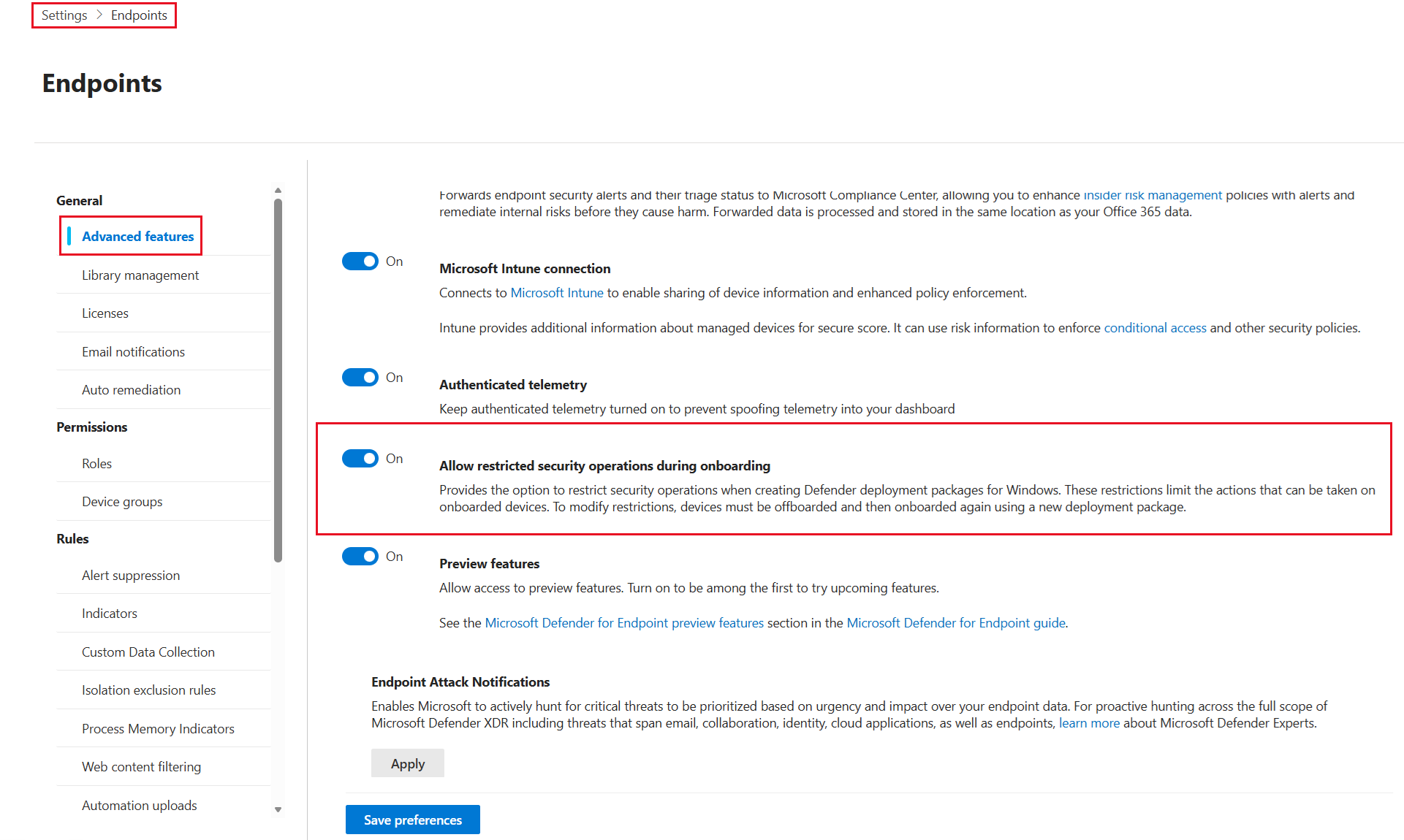Open the Microsoft Intune link
This screenshot has width=1404, height=840.
tap(557, 292)
